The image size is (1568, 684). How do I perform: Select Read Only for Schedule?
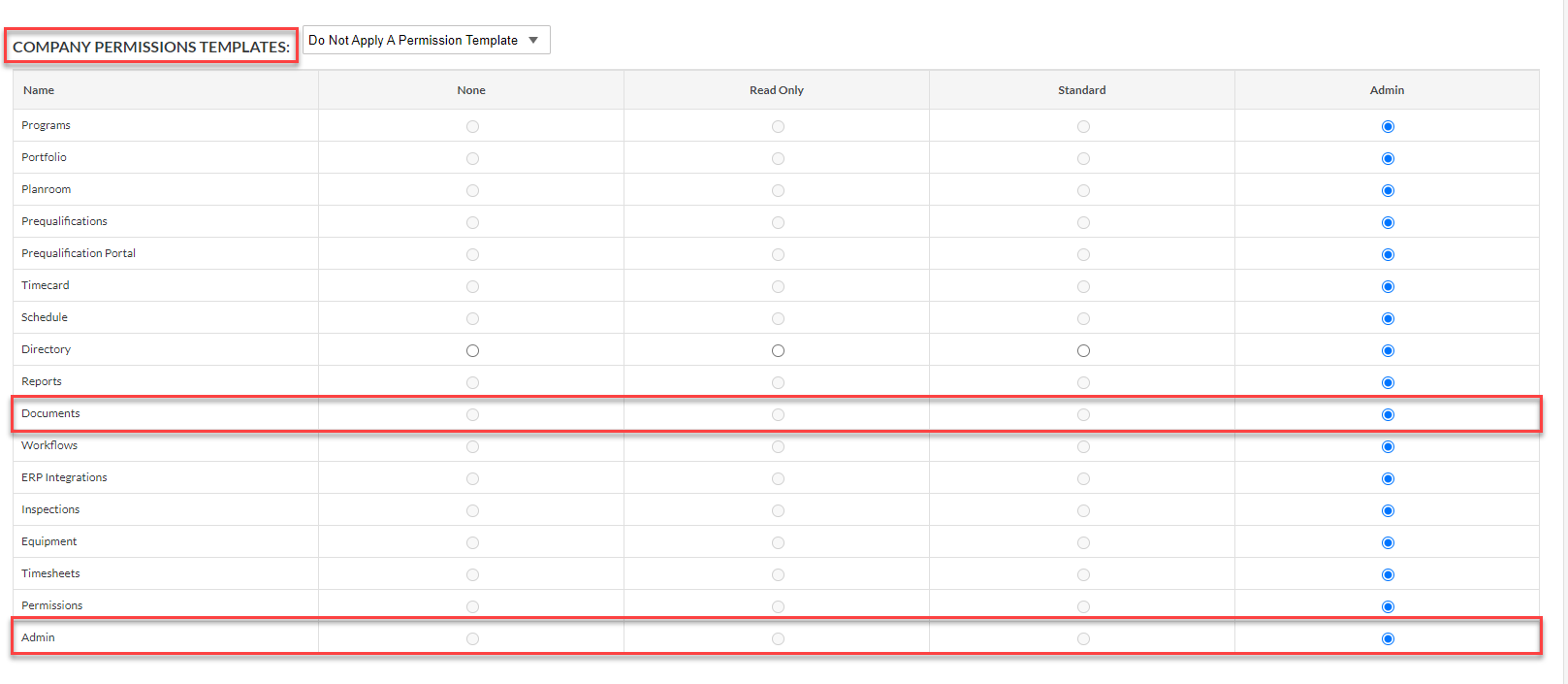coord(778,318)
